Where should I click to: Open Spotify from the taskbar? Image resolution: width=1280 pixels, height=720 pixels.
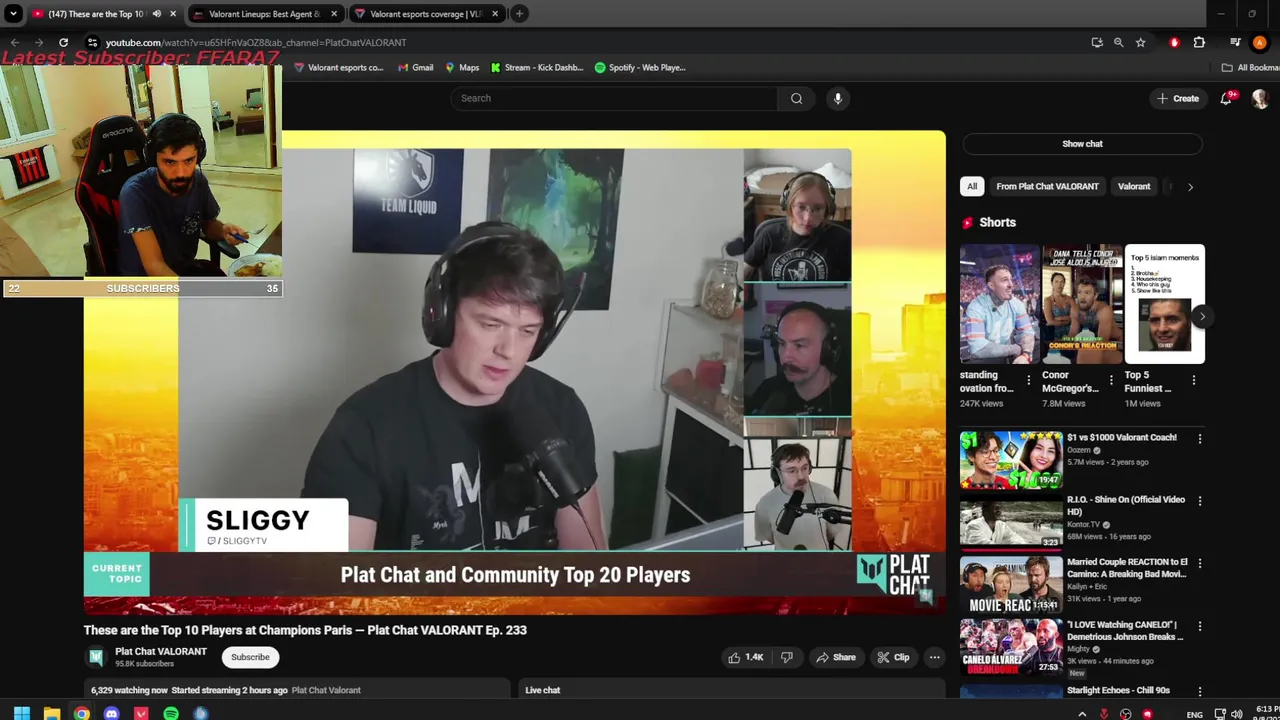[x=171, y=714]
